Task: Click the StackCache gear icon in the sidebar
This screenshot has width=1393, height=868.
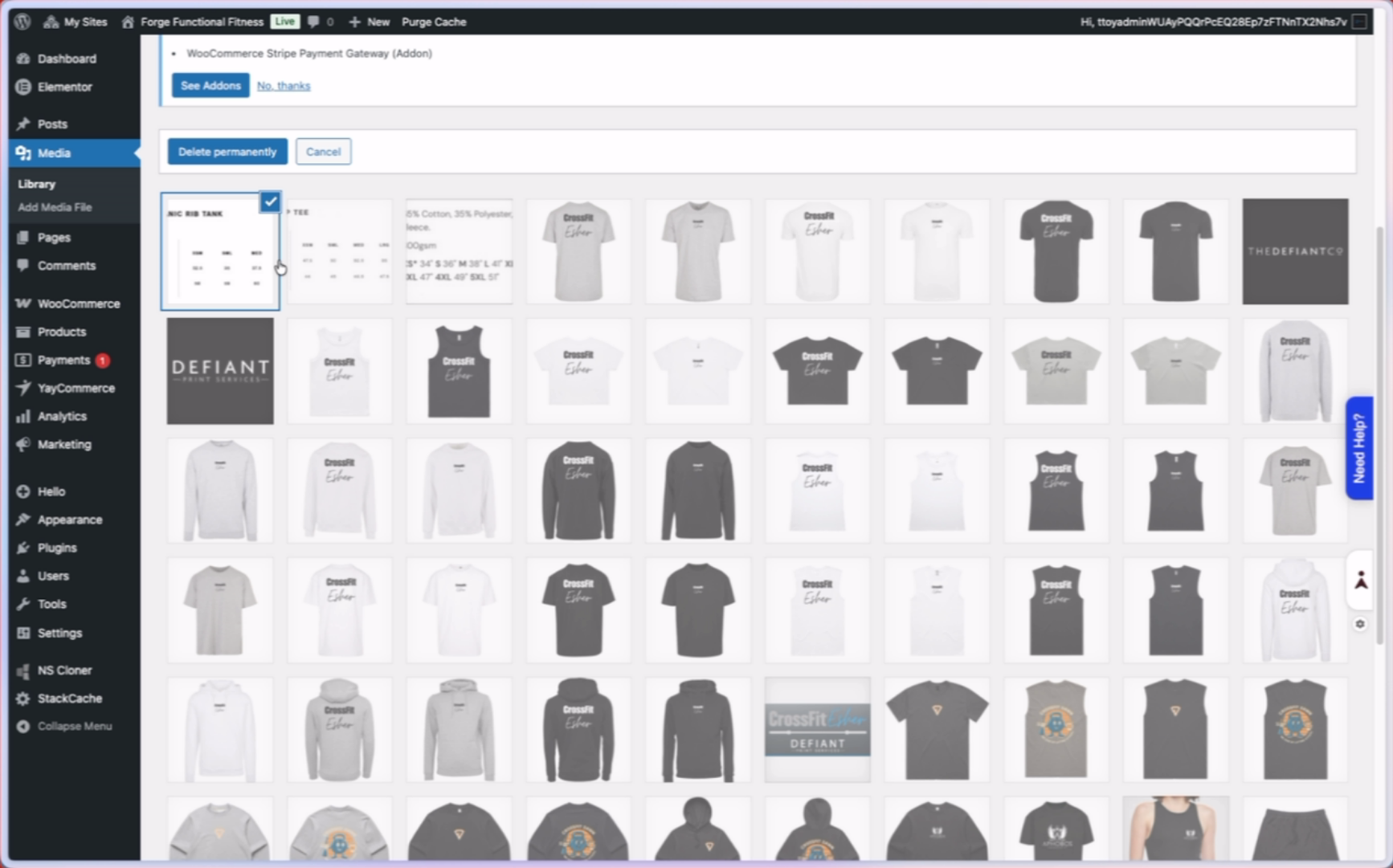Action: pyautogui.click(x=23, y=699)
